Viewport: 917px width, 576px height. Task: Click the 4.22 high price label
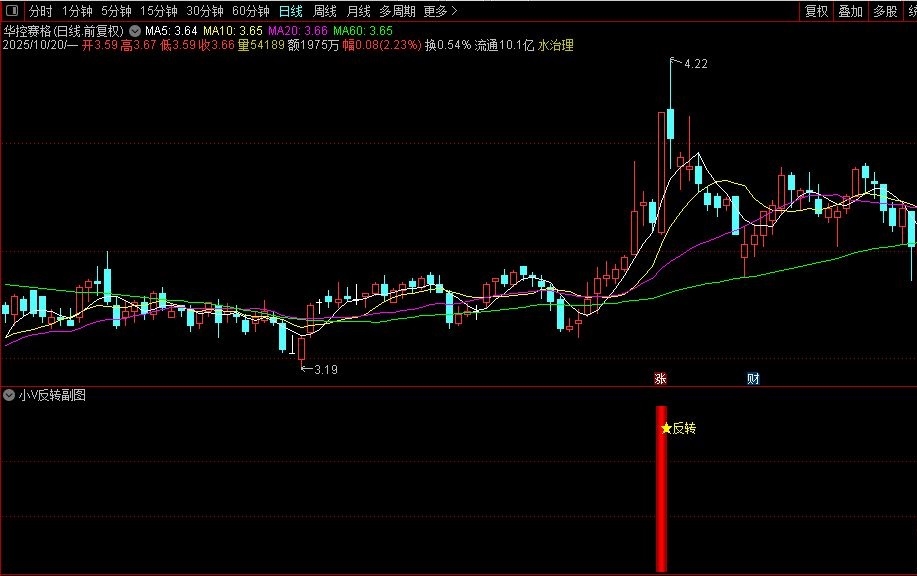click(696, 64)
